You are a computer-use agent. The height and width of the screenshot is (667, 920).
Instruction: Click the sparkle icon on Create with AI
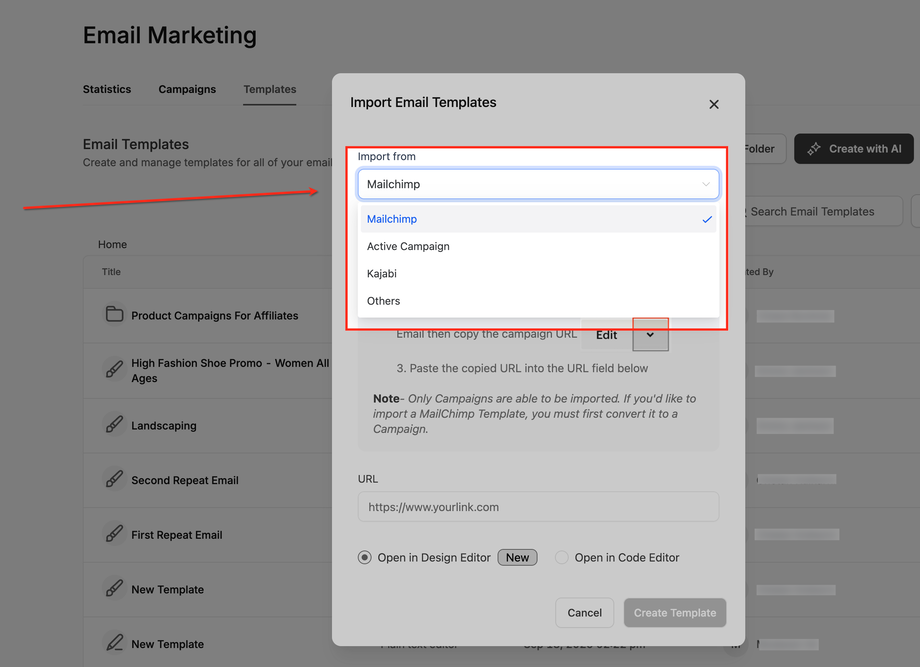point(813,149)
